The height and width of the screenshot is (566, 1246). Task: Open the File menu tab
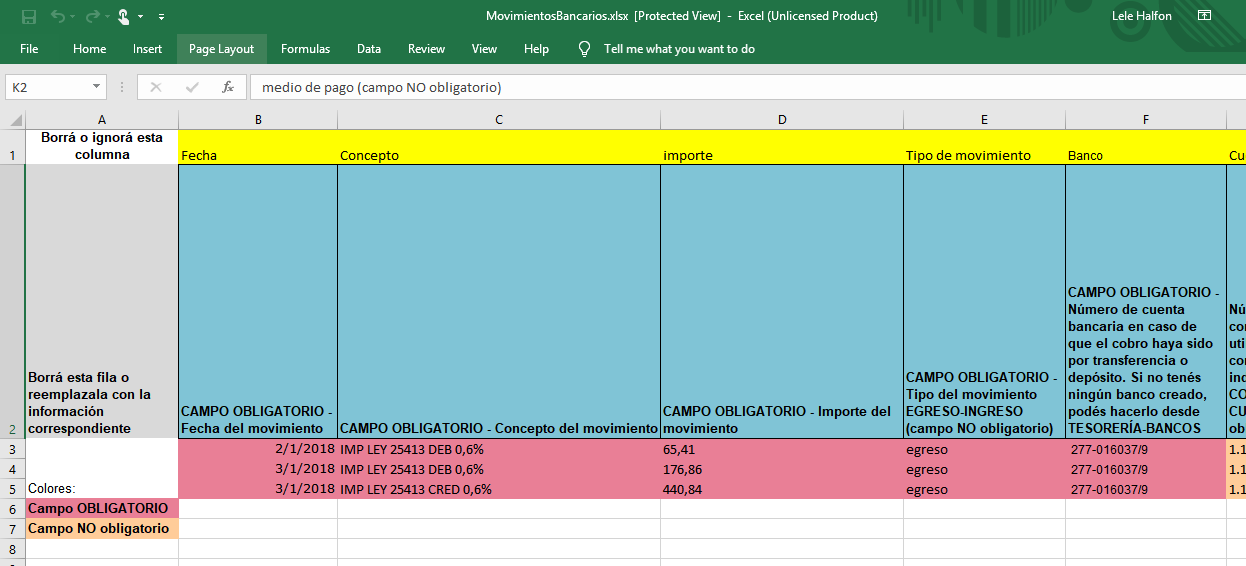29,48
